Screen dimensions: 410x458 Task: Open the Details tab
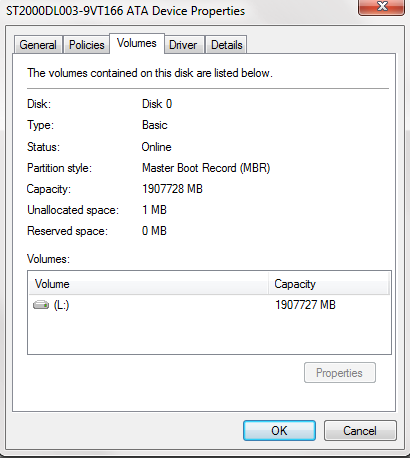click(227, 45)
